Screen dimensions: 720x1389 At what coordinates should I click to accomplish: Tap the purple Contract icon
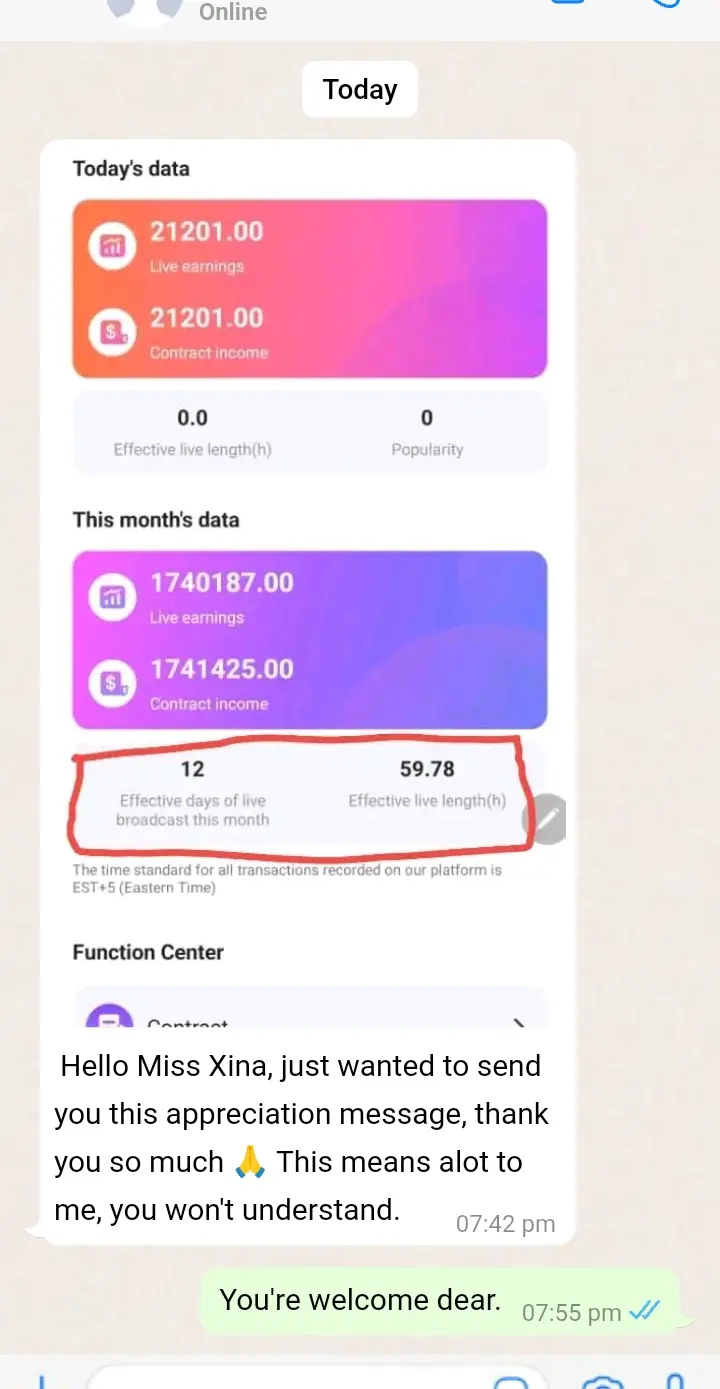click(x=109, y=1016)
